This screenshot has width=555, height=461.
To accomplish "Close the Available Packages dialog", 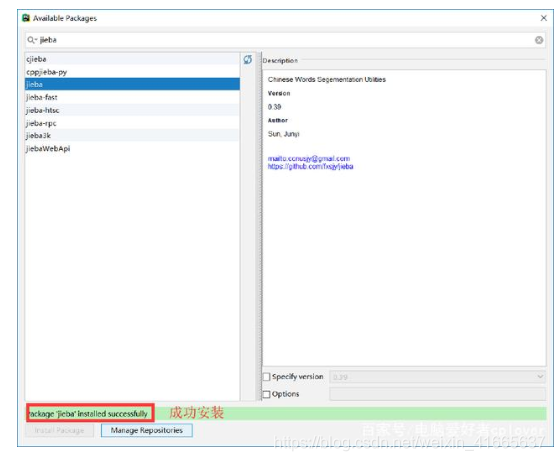I will click(544, 18).
